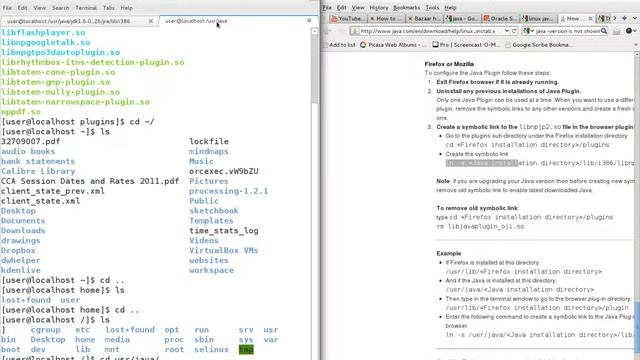Click the site identity icon in URL bar
Image resolution: width=640 pixels, height=360 pixels.
[355, 31]
